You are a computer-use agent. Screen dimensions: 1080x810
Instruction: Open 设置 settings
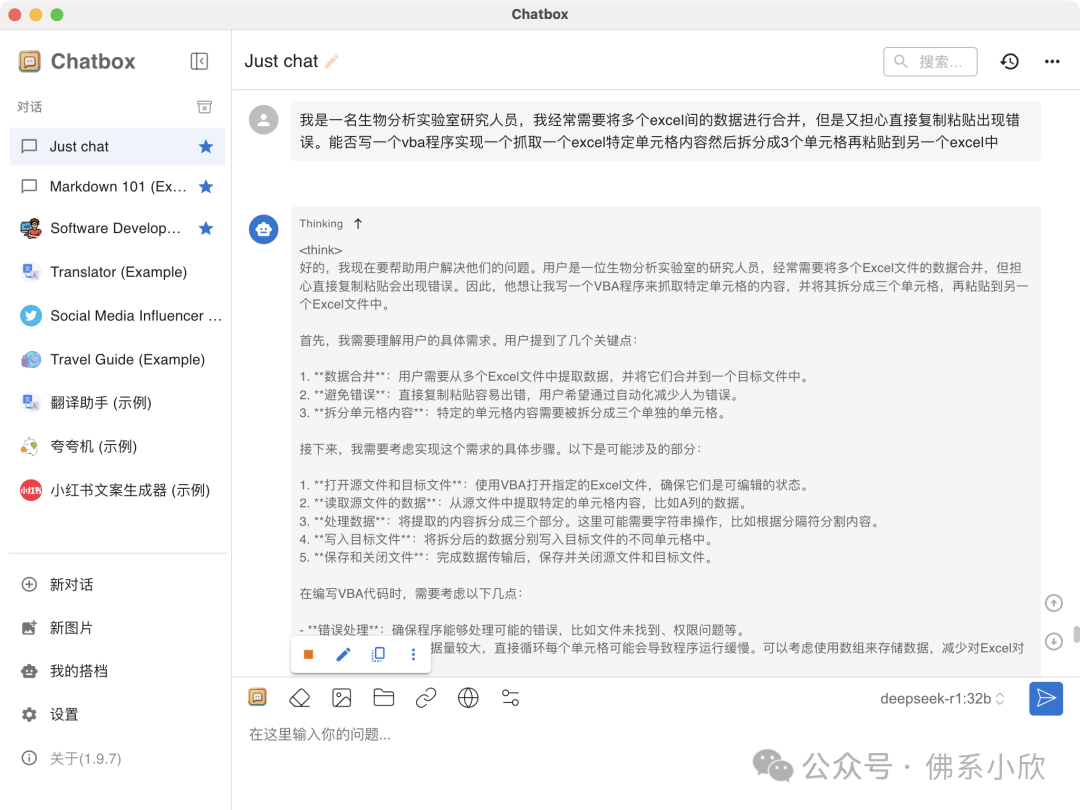click(x=117, y=715)
